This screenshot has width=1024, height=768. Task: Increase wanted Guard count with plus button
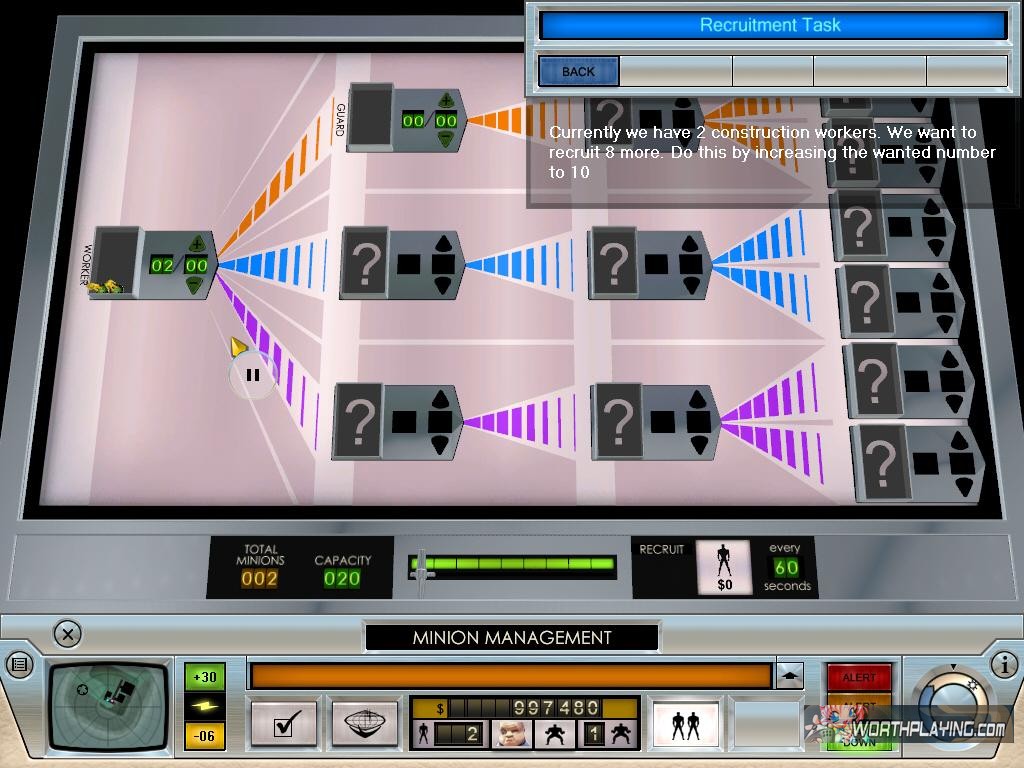point(445,100)
